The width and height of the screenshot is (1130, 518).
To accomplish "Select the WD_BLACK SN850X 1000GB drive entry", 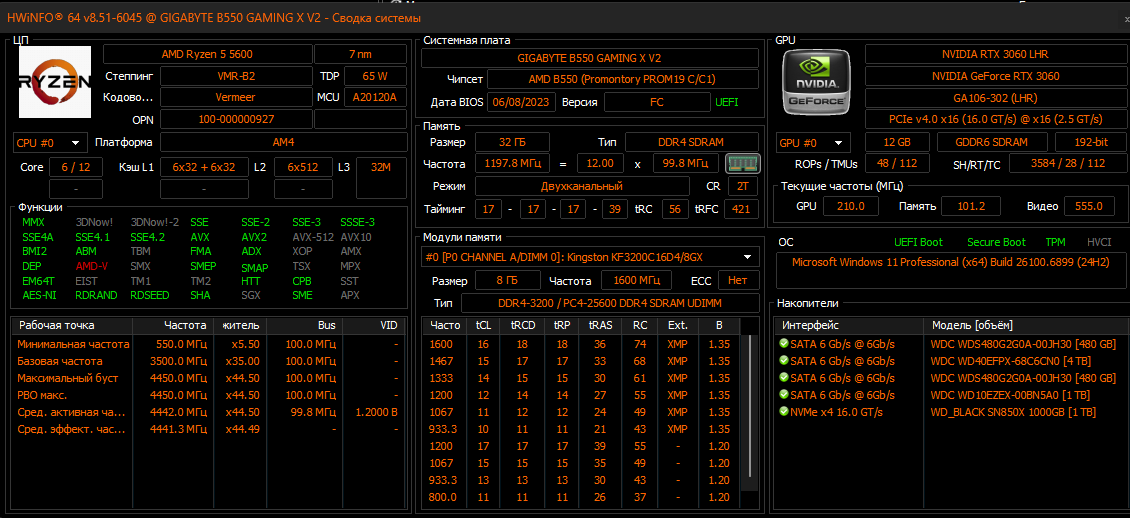I will (x=1013, y=412).
